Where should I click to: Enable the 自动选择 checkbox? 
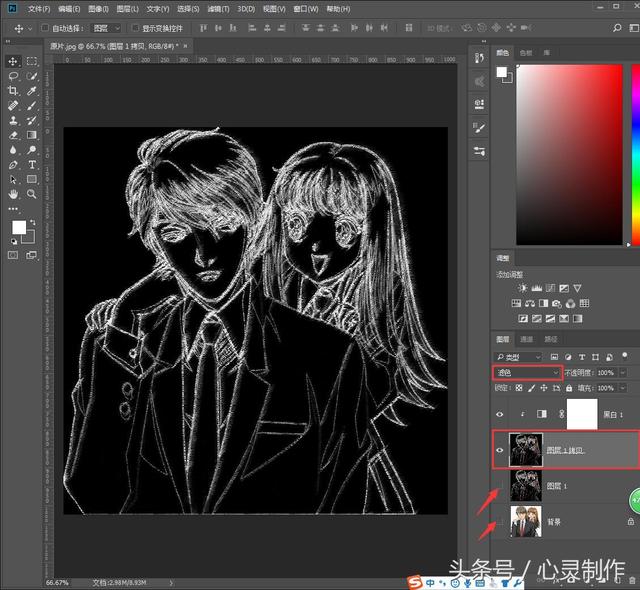pos(45,28)
